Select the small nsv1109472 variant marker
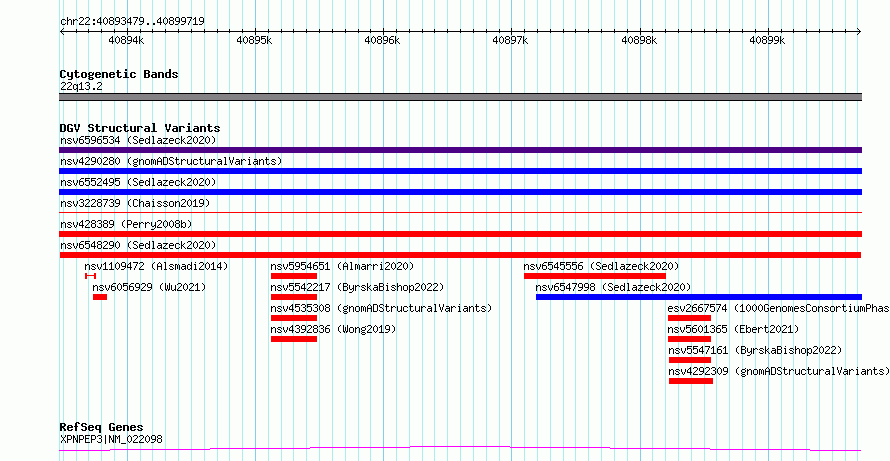The height and width of the screenshot is (461, 890). point(90,276)
